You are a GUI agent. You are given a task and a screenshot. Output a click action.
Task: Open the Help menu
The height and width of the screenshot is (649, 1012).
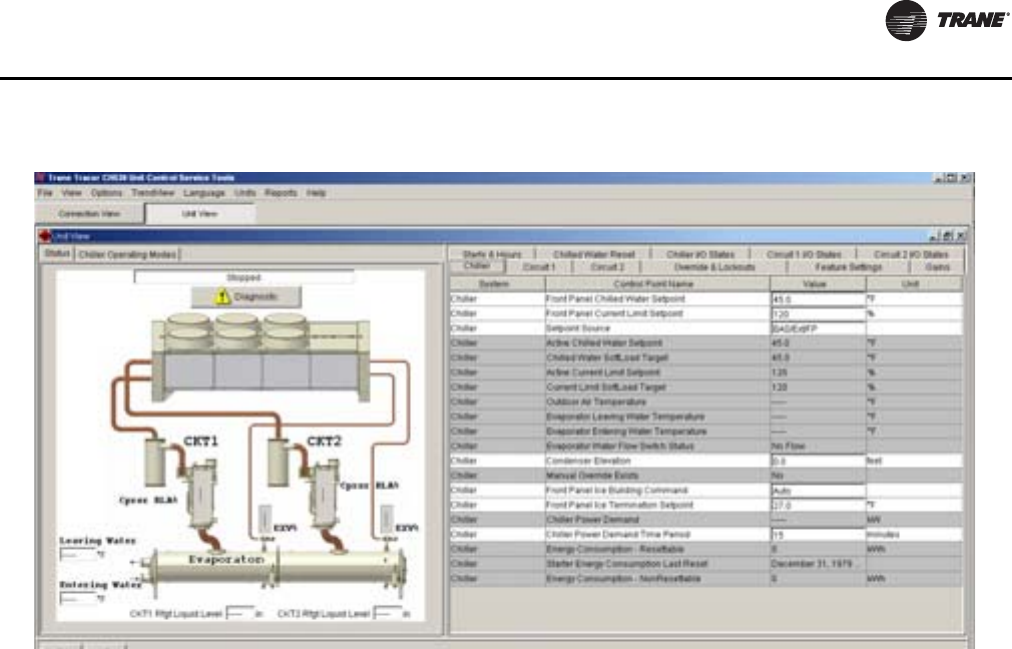click(316, 193)
